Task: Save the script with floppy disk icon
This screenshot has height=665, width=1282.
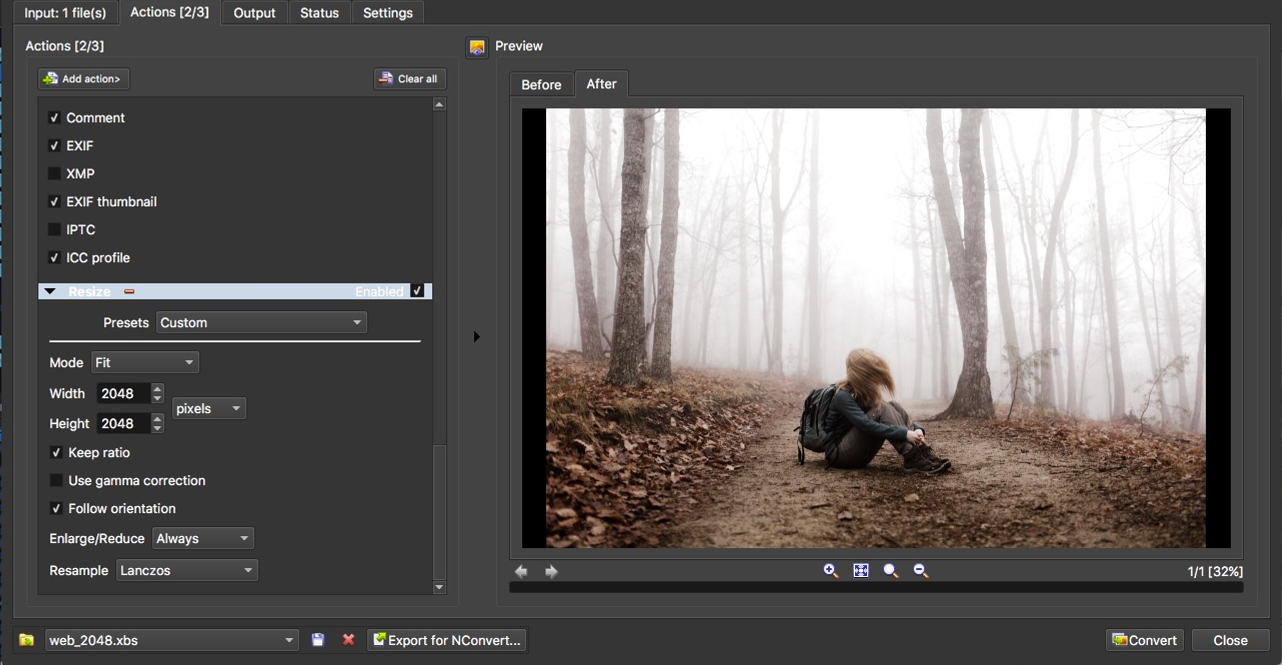Action: [318, 640]
